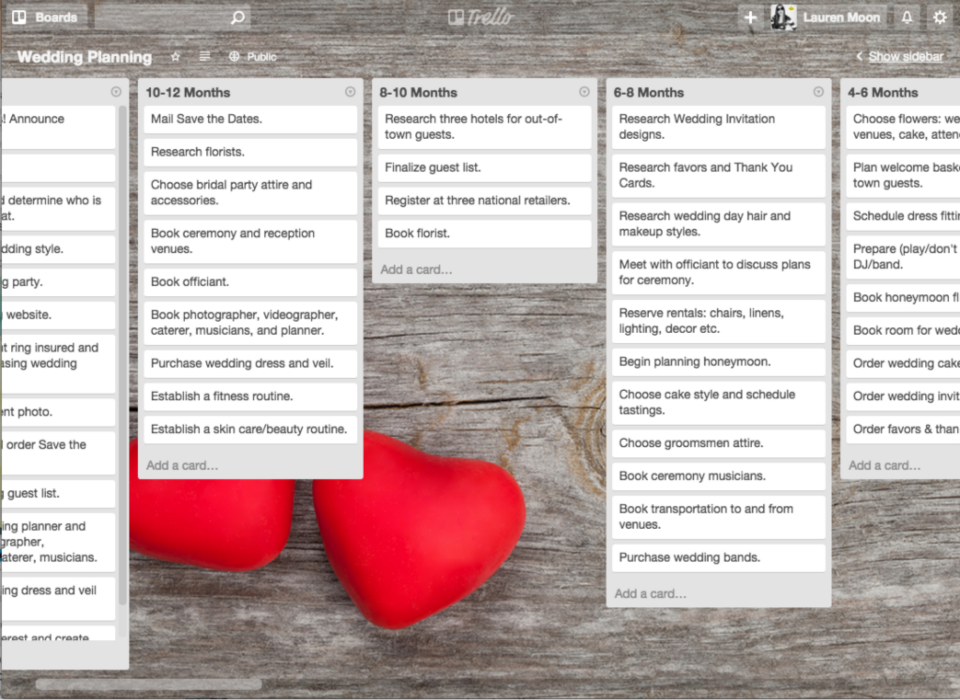Open the 6-8 Months list menu

click(x=818, y=92)
